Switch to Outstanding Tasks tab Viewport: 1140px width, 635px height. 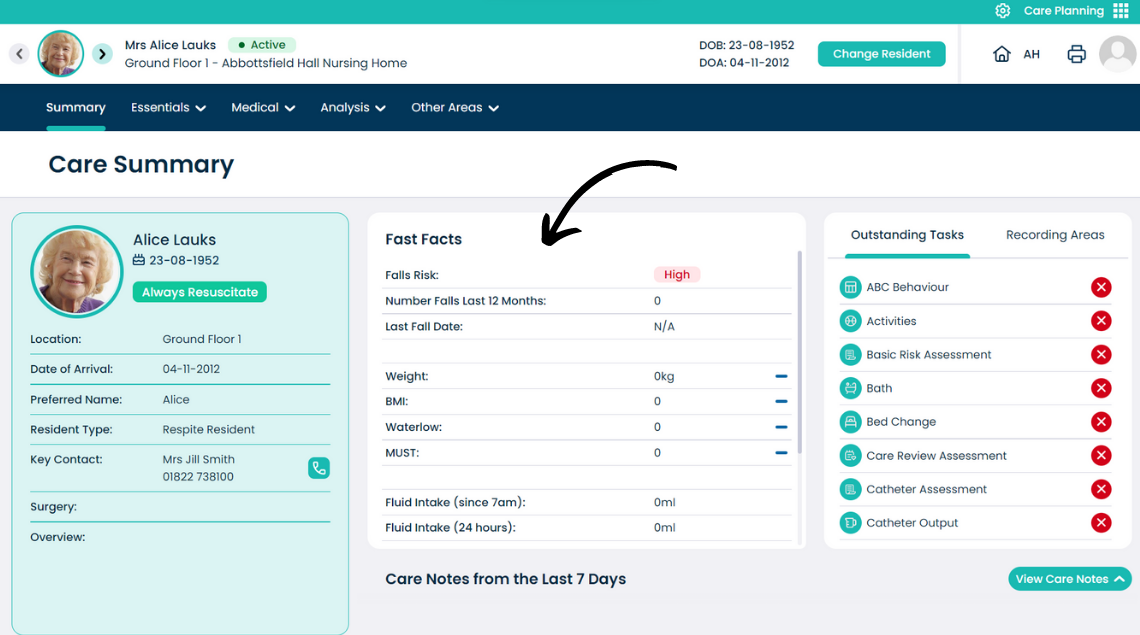coord(907,235)
